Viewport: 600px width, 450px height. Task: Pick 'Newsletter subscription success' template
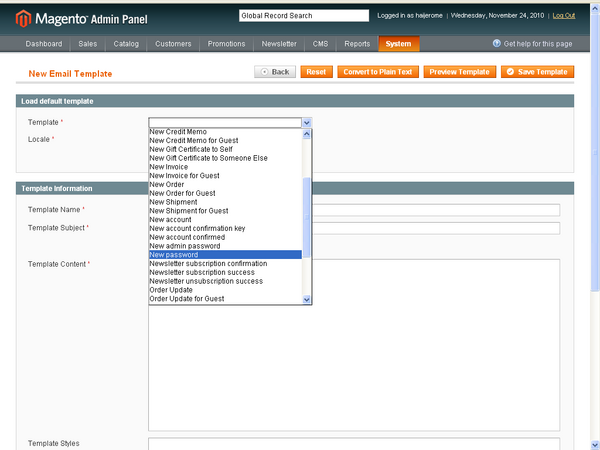[202, 273]
